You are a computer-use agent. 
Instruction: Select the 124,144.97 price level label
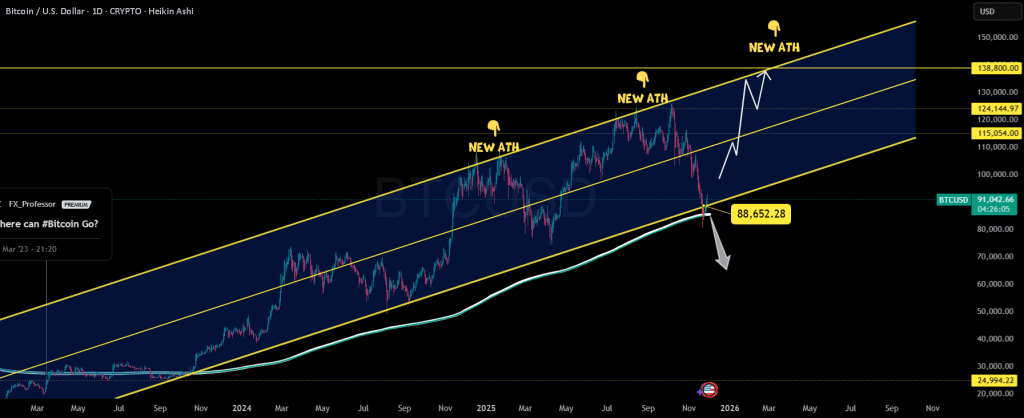point(994,108)
